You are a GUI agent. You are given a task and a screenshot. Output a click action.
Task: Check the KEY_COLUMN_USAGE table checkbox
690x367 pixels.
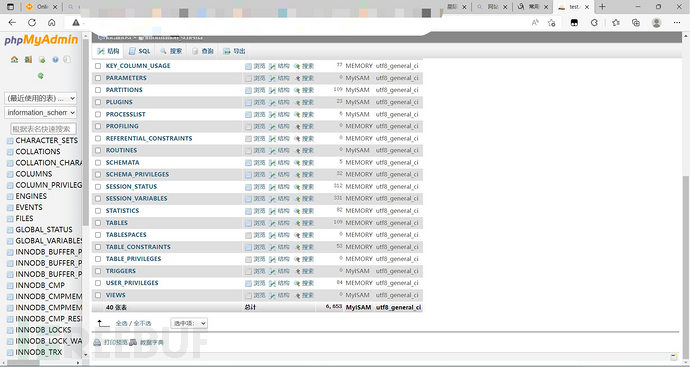click(98, 66)
